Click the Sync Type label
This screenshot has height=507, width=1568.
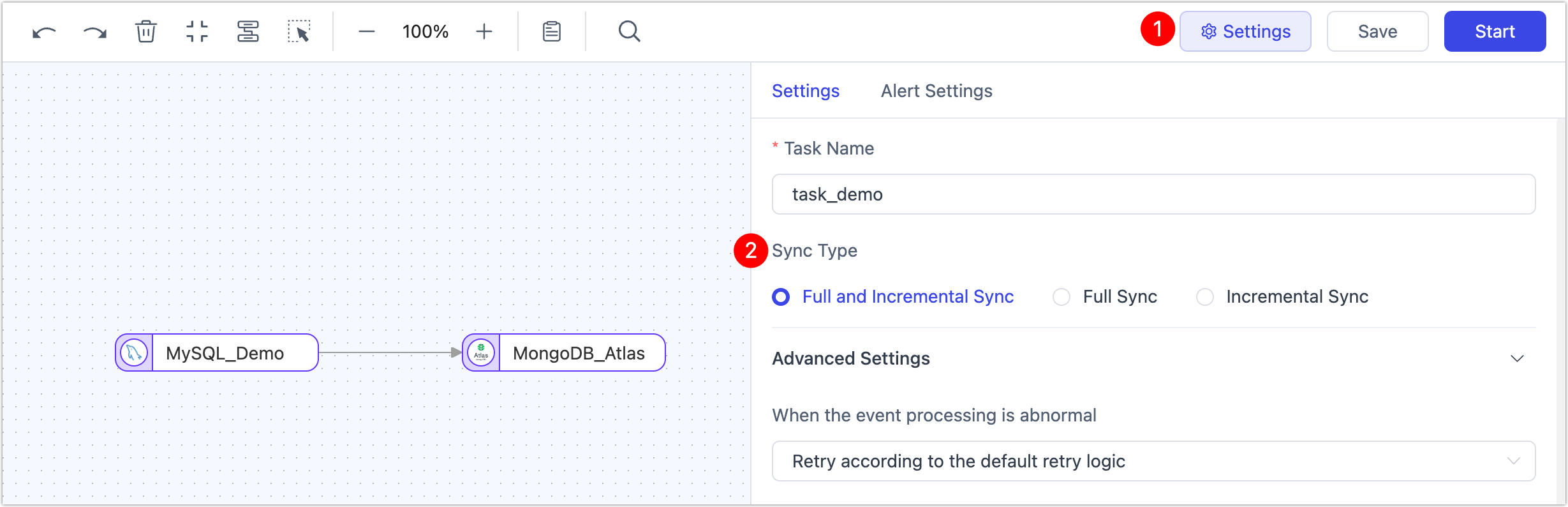(815, 250)
